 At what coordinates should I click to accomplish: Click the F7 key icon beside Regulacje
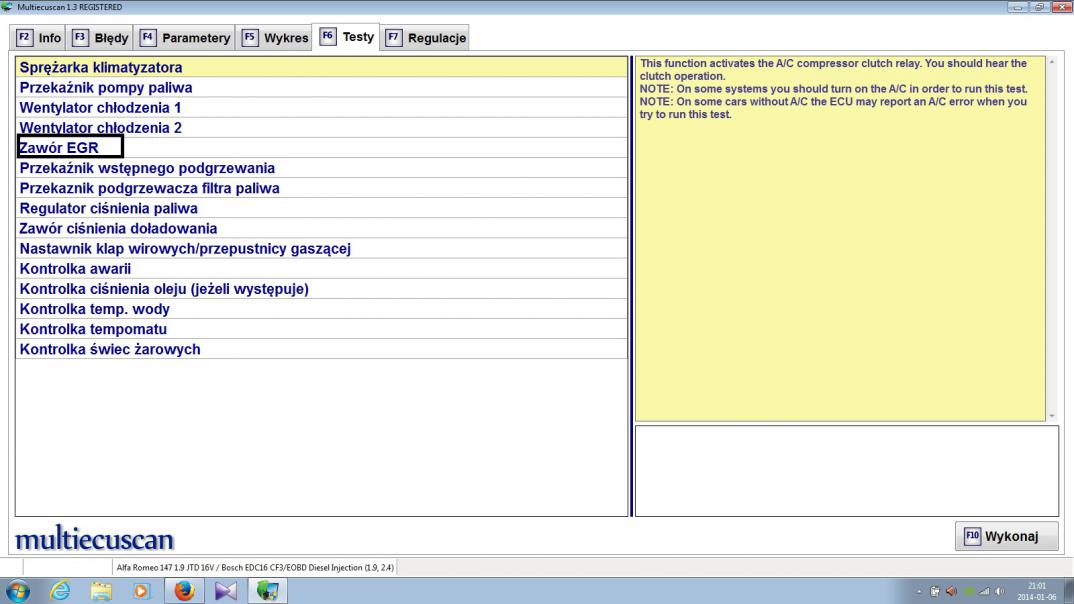(393, 37)
